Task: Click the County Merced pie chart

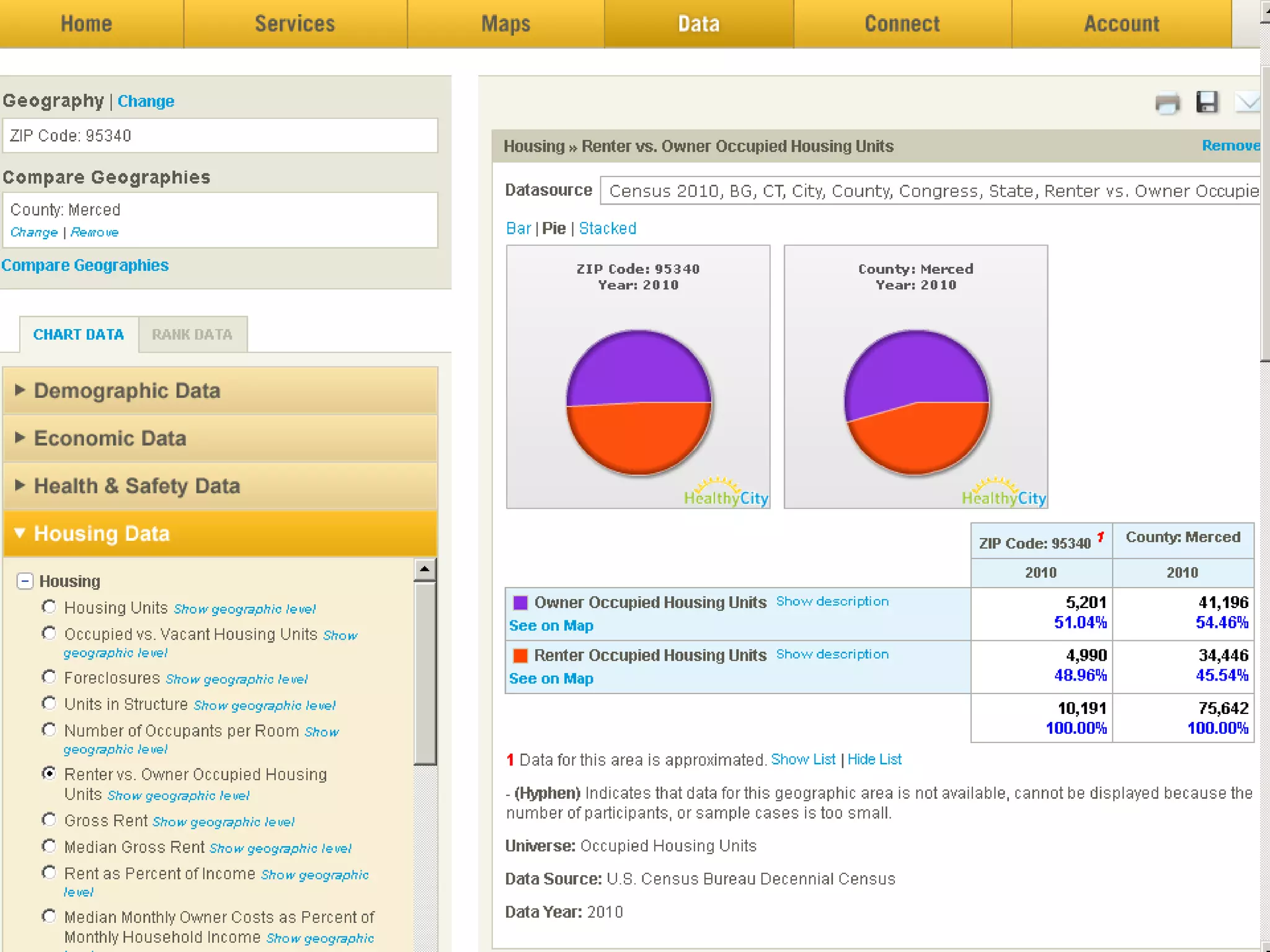Action: [916, 403]
